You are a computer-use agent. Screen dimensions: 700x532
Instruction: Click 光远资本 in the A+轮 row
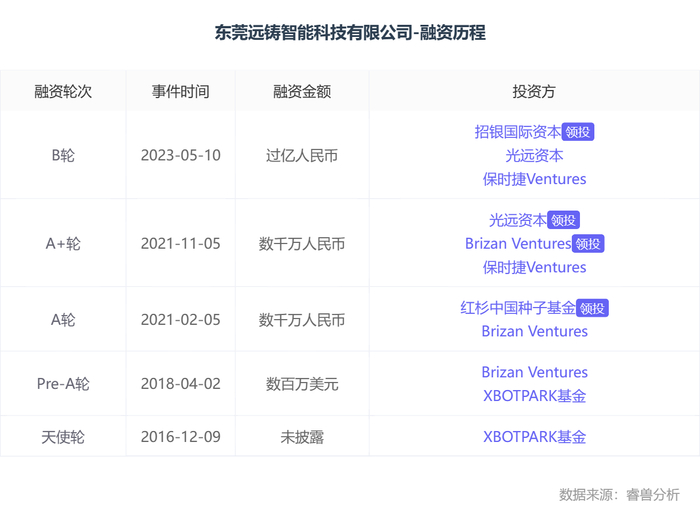(518, 220)
